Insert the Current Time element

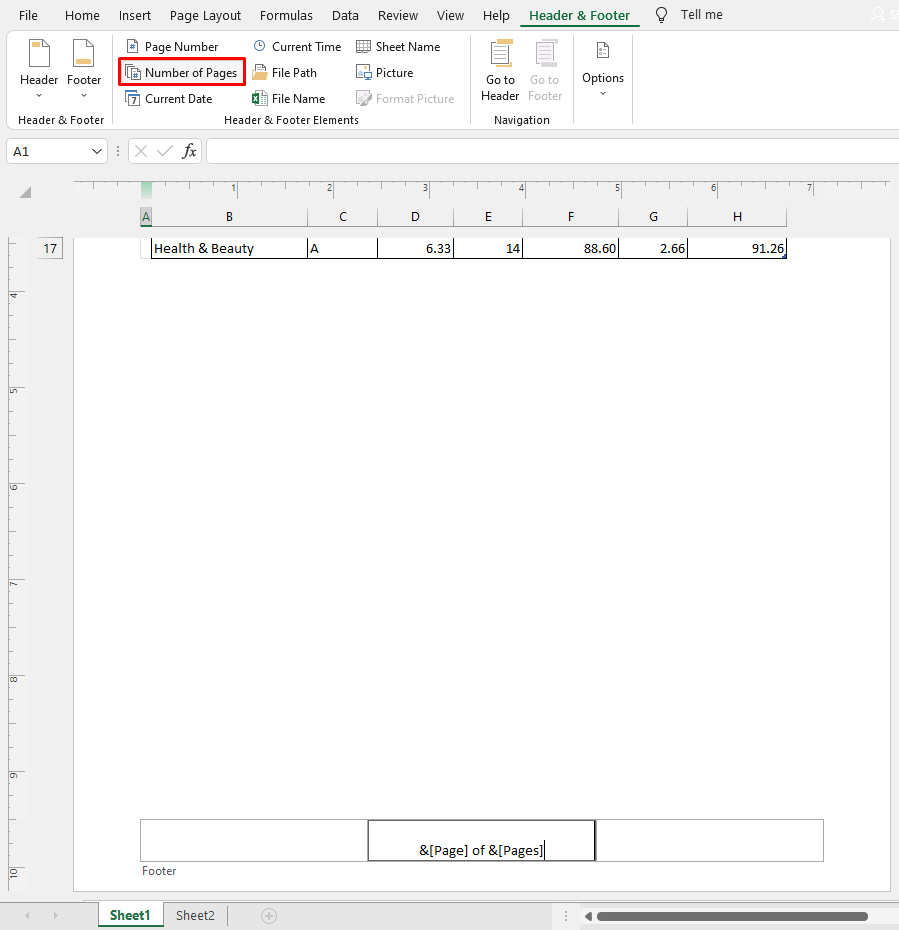point(297,46)
